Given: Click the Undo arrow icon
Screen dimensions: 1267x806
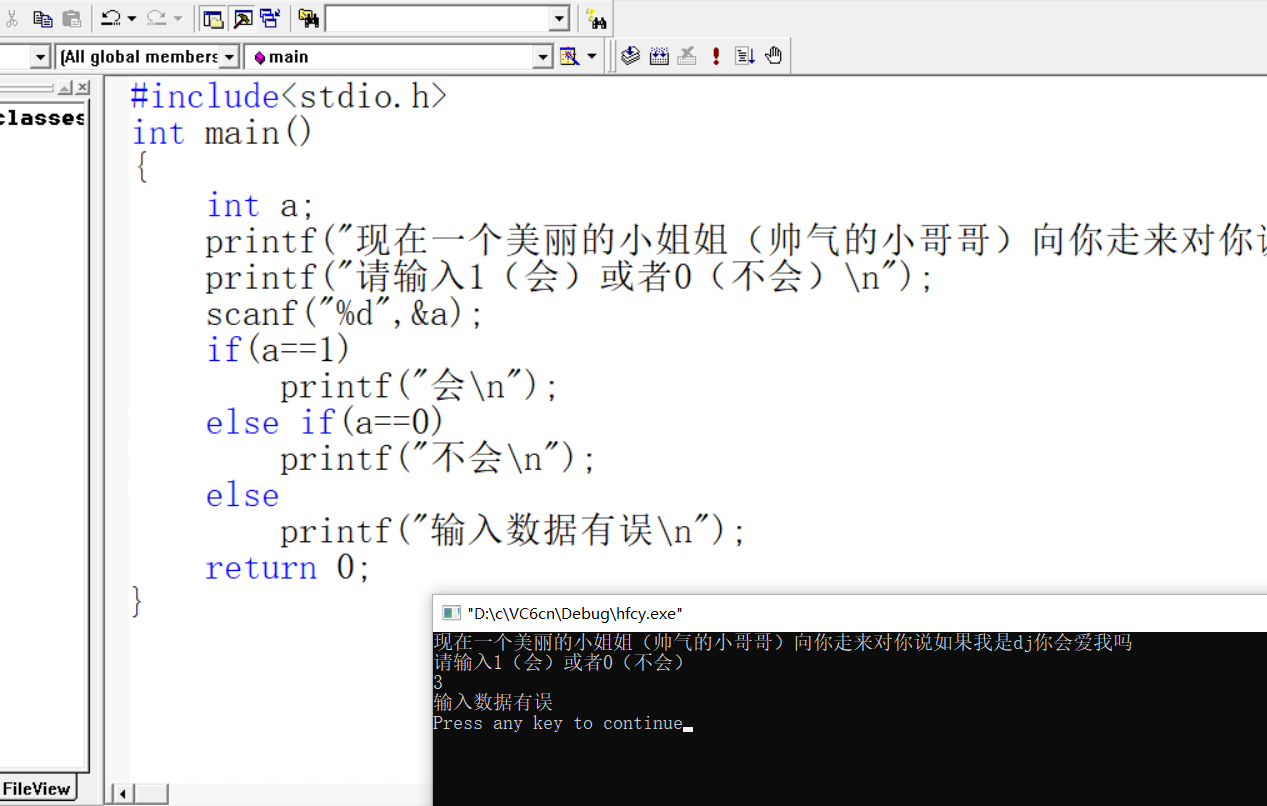Looking at the screenshot, I should tap(111, 18).
